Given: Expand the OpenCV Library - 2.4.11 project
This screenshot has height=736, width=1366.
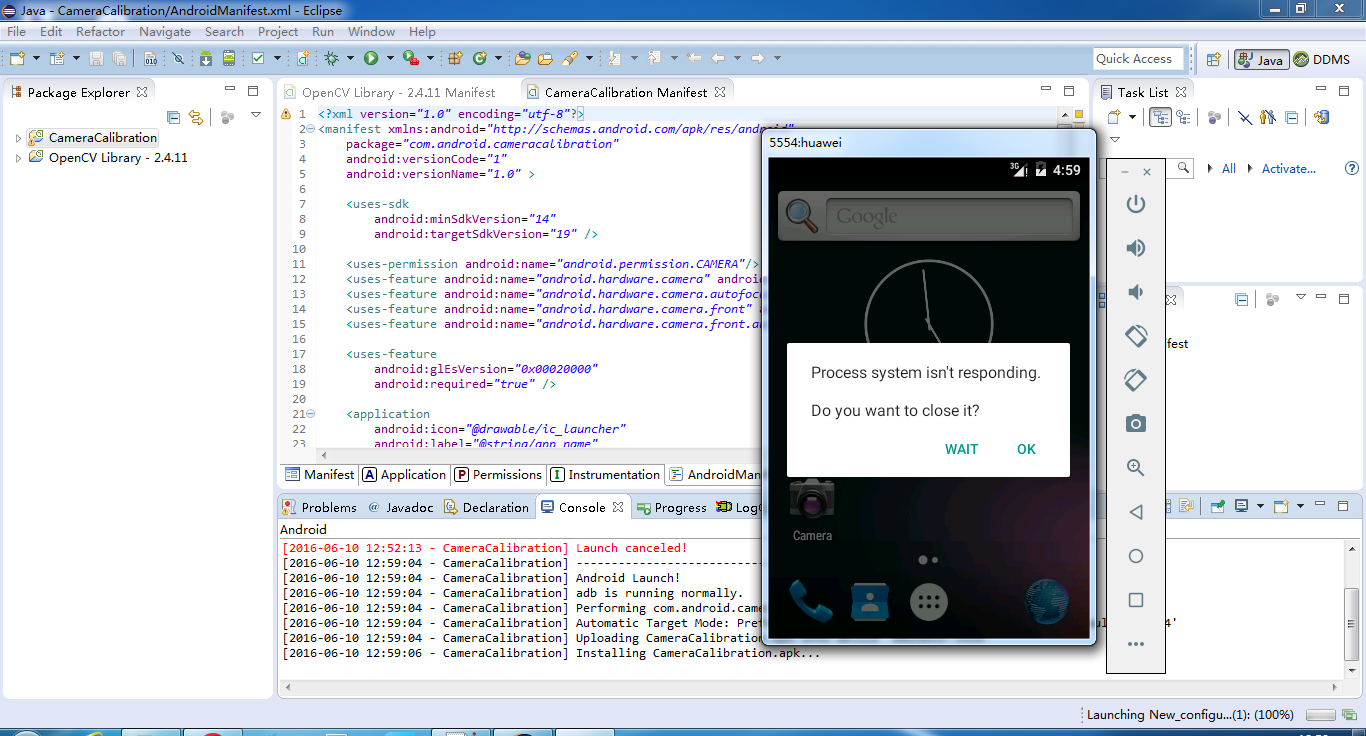Looking at the screenshot, I should 18,158.
